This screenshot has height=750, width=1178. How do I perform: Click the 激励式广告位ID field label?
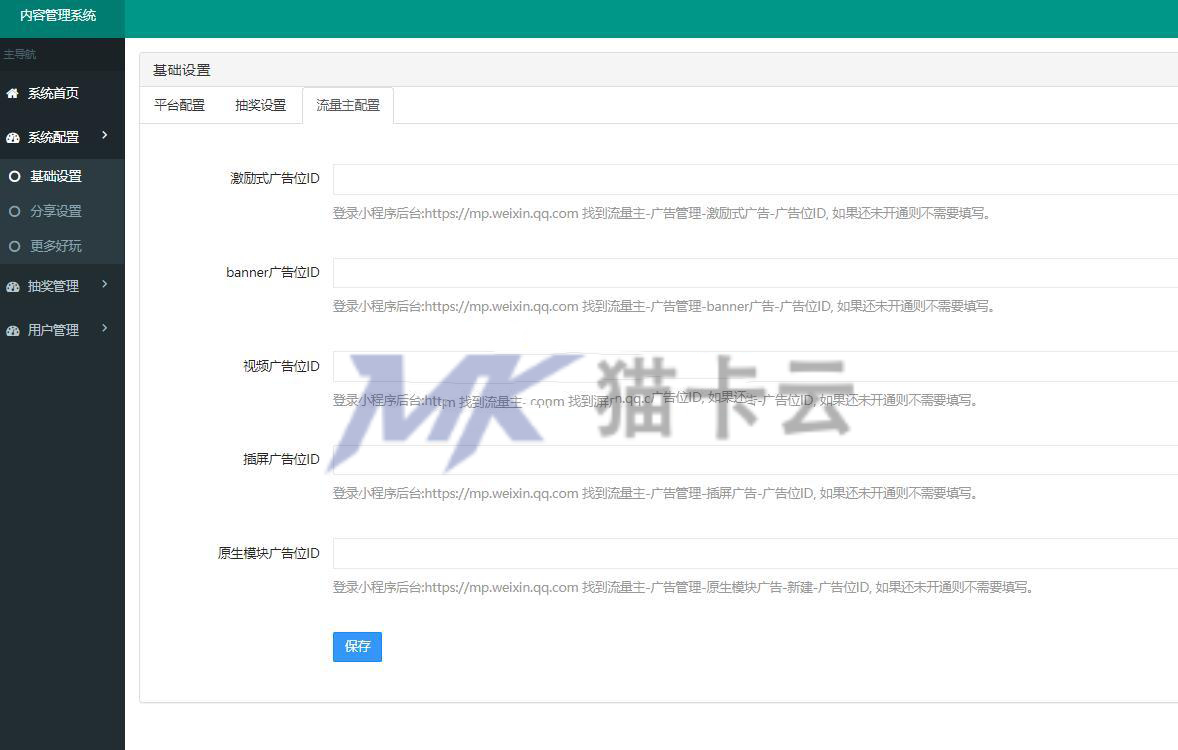coord(275,178)
